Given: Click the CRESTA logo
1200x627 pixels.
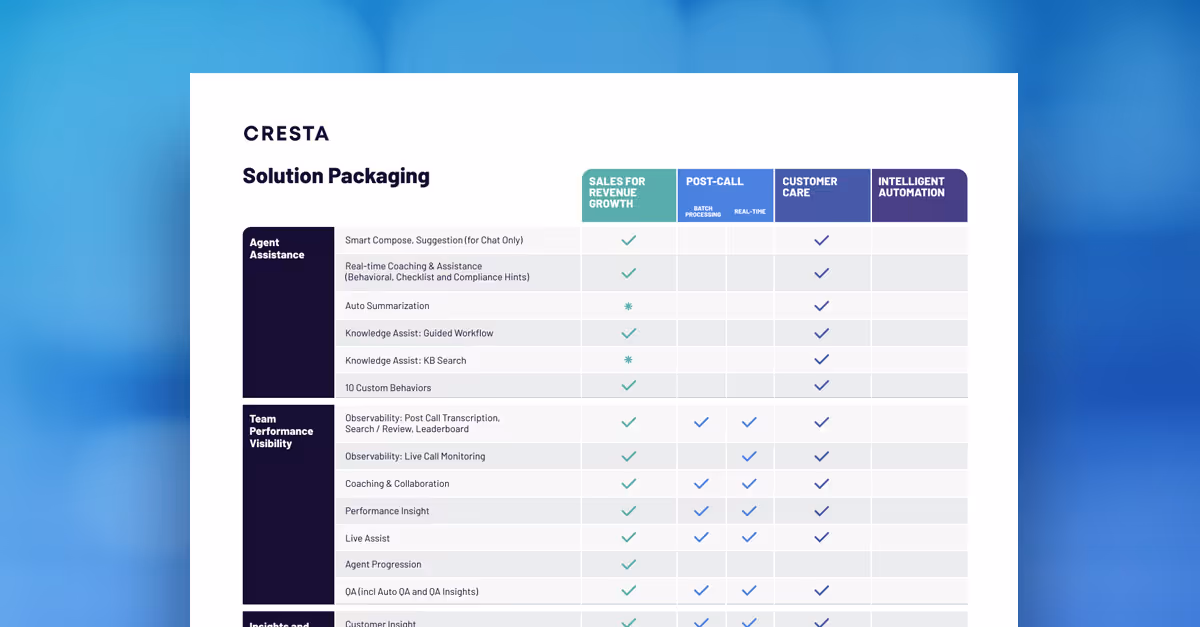Looking at the screenshot, I should click(286, 133).
